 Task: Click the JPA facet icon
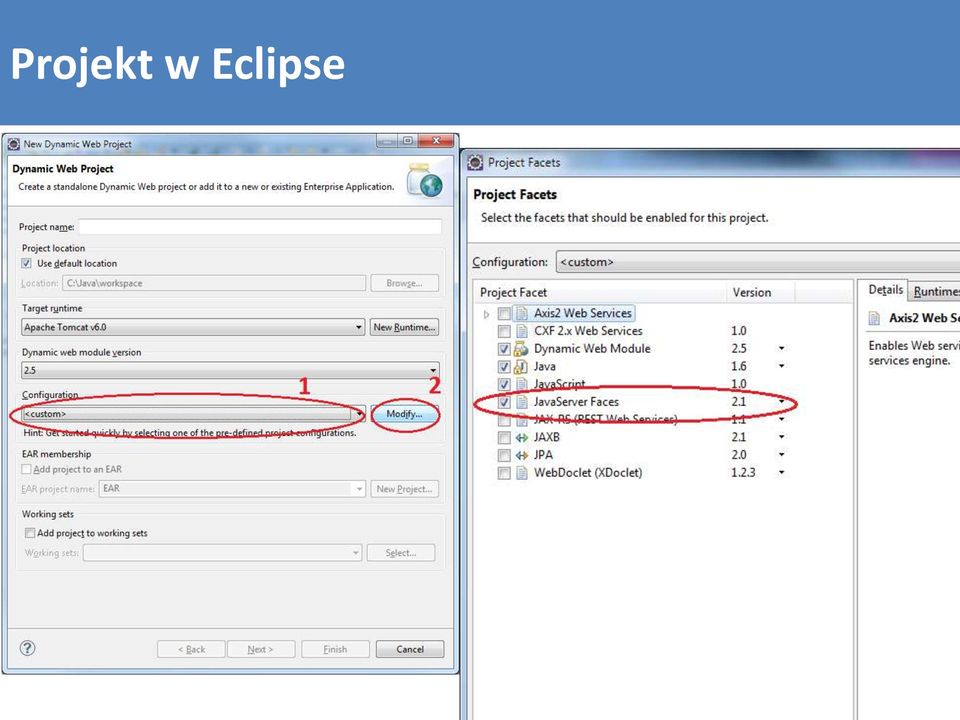pyautogui.click(x=522, y=456)
